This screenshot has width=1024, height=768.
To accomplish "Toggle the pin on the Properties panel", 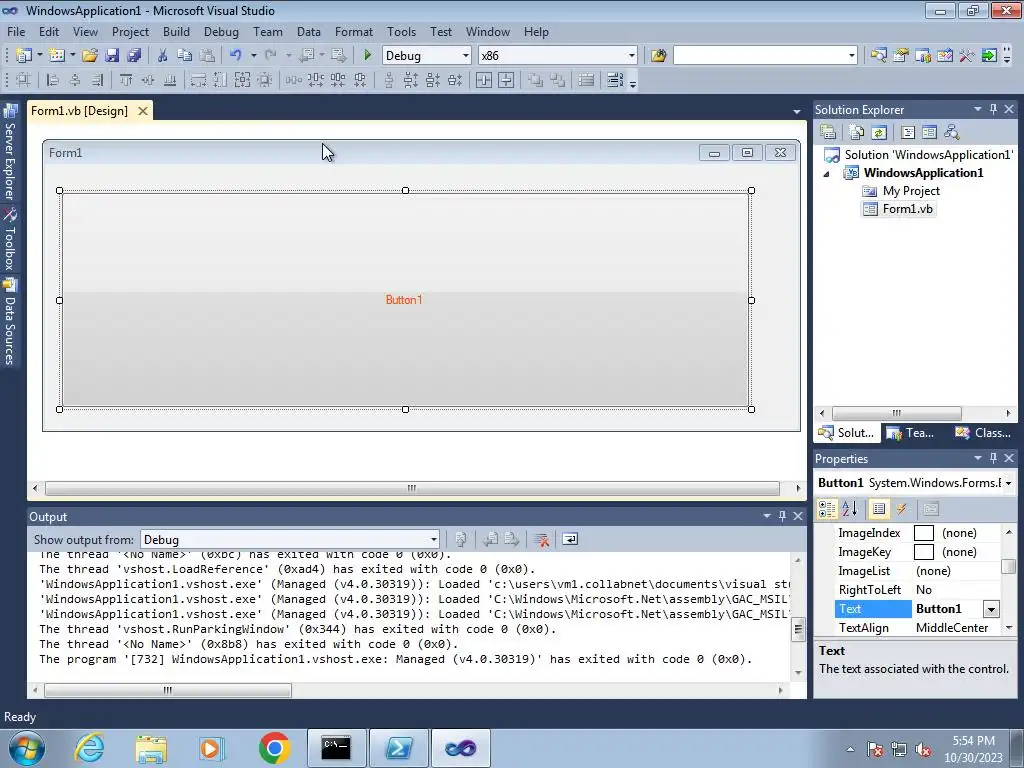I will click(993, 458).
